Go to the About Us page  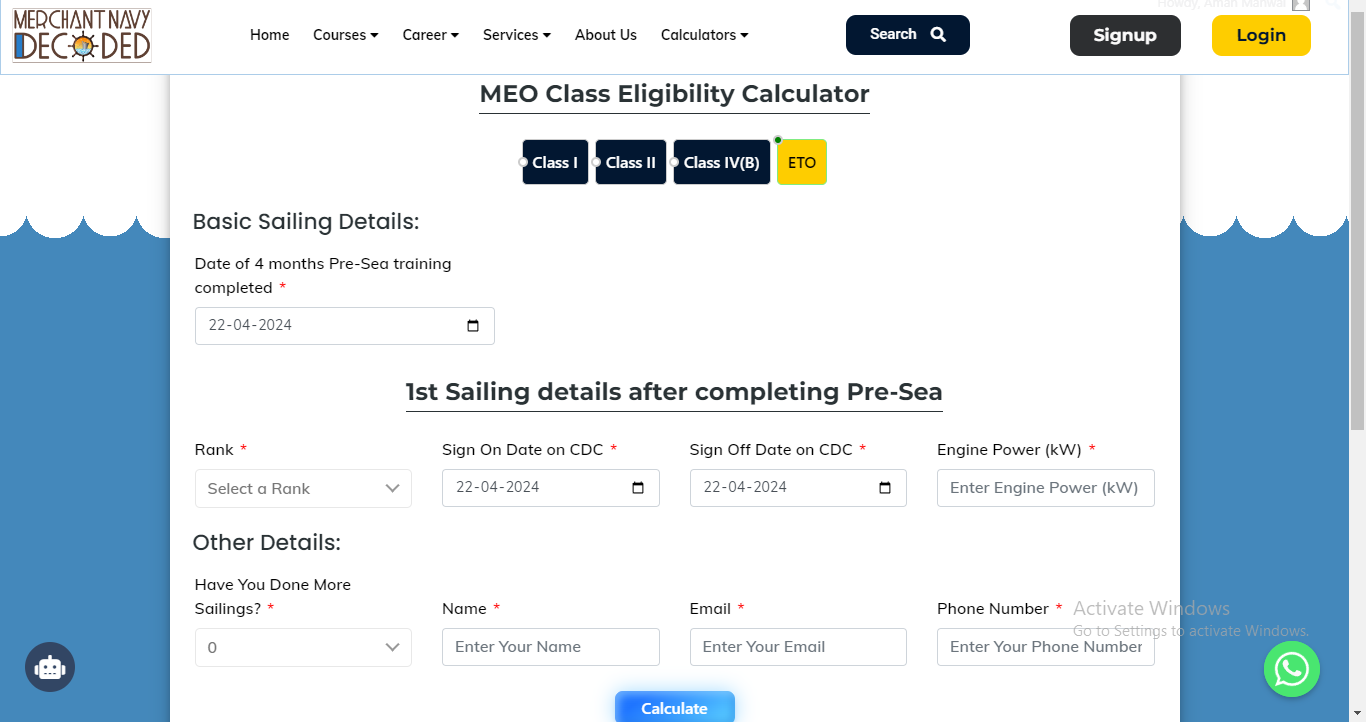point(605,35)
